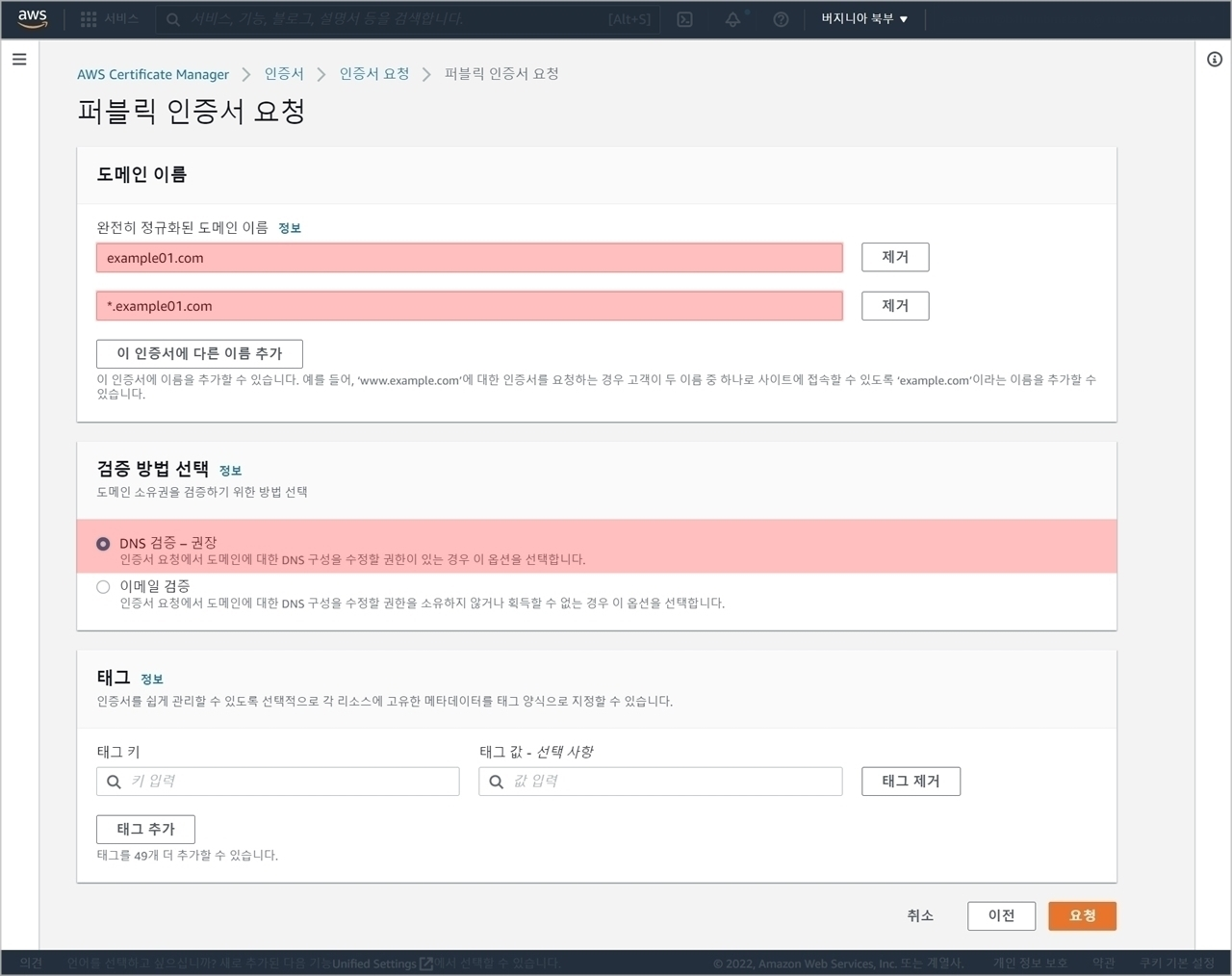Open the CloudShell terminal icon
The width and height of the screenshot is (1232, 976).
684,19
